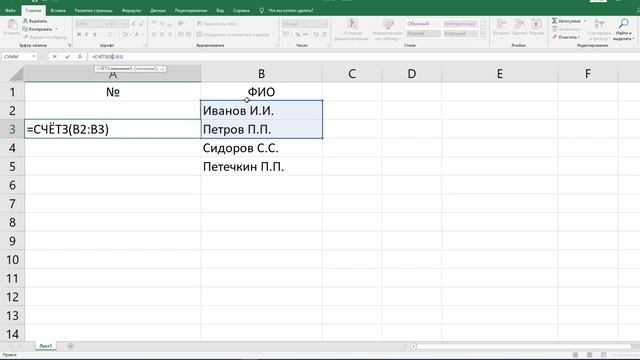Toggle Italic formatting in Font group
640x360 pixels.
pos(87,35)
